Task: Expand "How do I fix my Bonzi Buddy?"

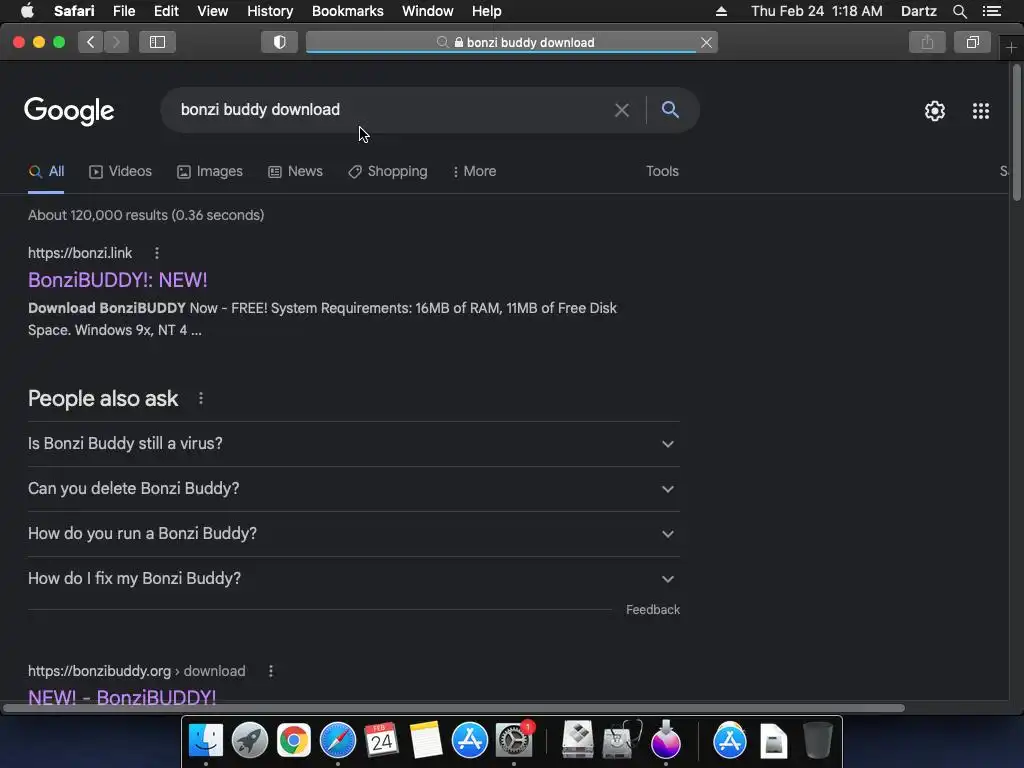Action: click(354, 579)
